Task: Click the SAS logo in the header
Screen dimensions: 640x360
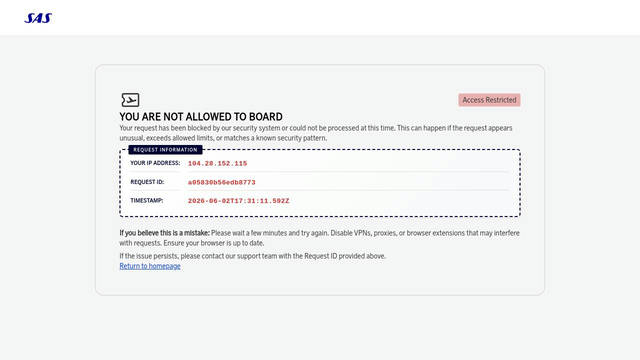Action: 38,18
